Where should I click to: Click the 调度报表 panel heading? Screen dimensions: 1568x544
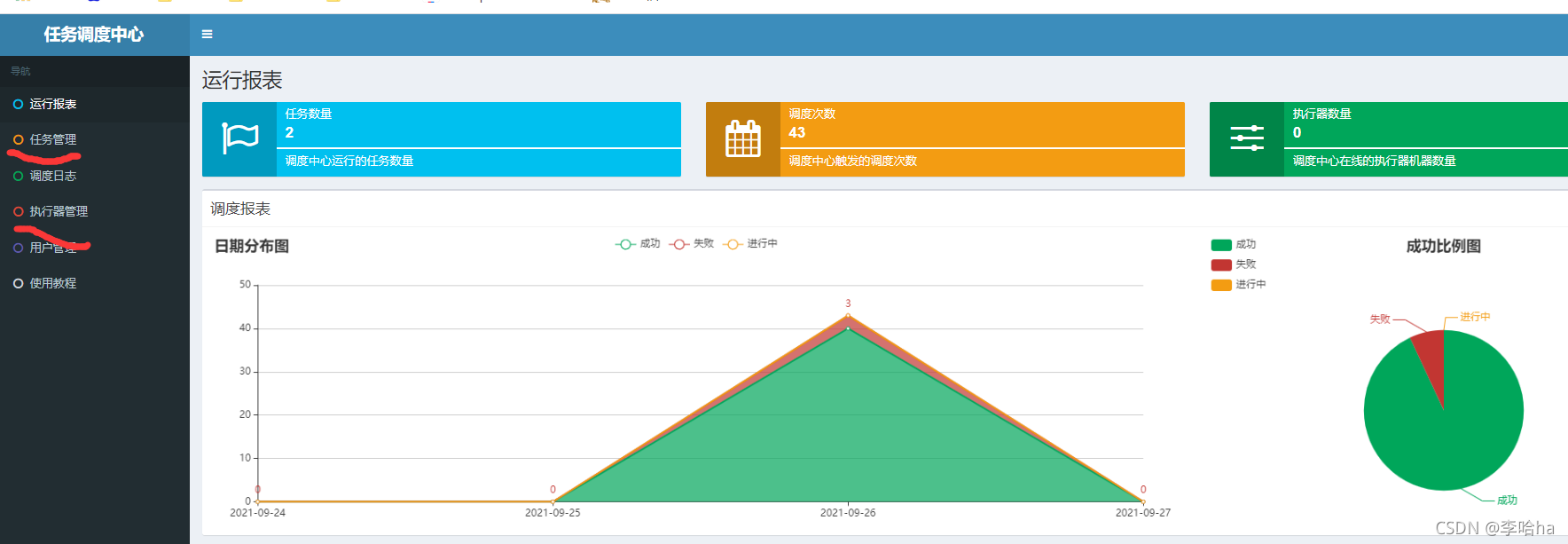[x=240, y=209]
